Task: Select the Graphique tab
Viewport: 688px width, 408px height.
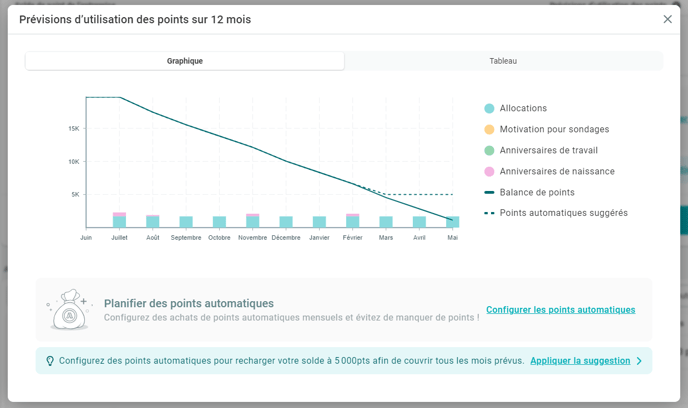Action: pyautogui.click(x=185, y=61)
